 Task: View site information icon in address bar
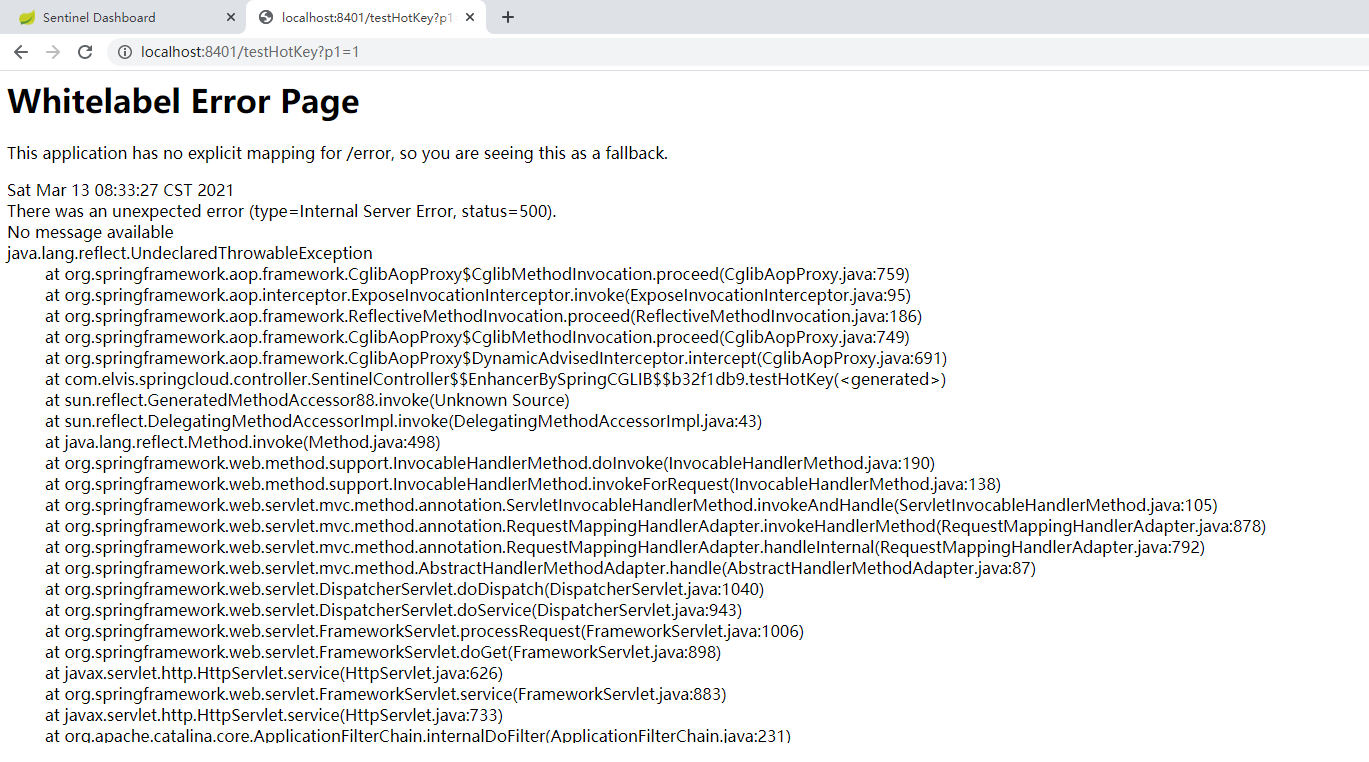[x=125, y=52]
